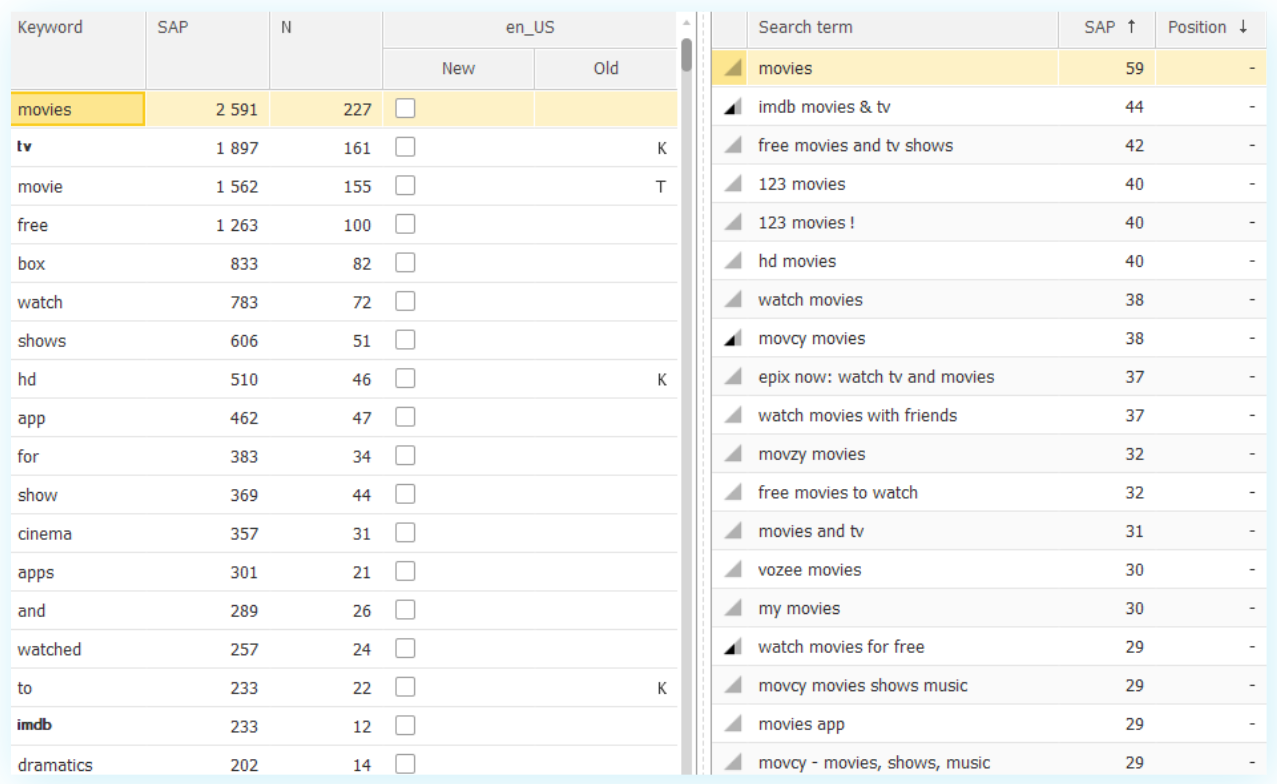Click the signal icon next to '123 movies !'

733,223
